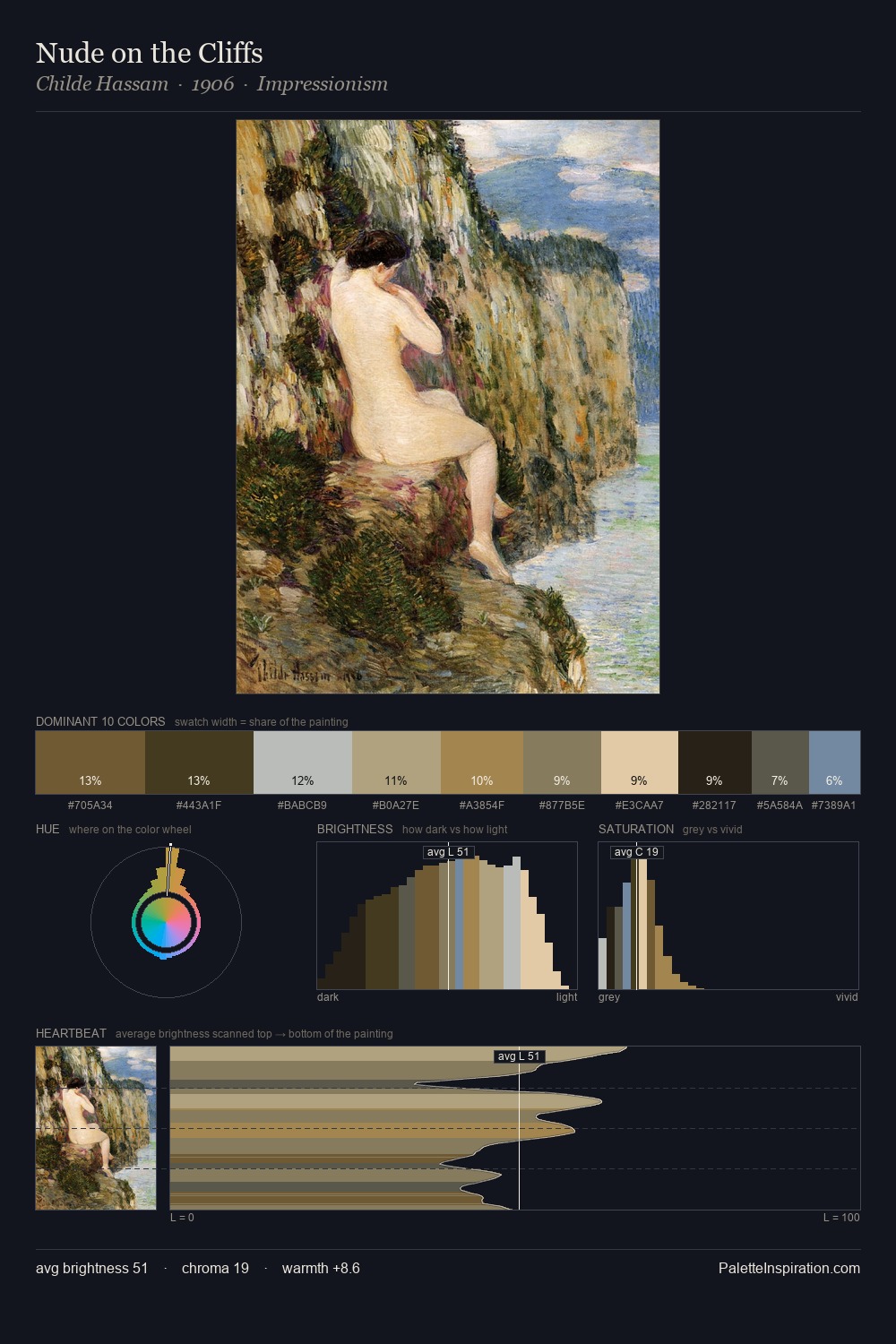This screenshot has height=1344, width=896.
Task: Click the hex code '#443A1F'
Action: click(199, 806)
